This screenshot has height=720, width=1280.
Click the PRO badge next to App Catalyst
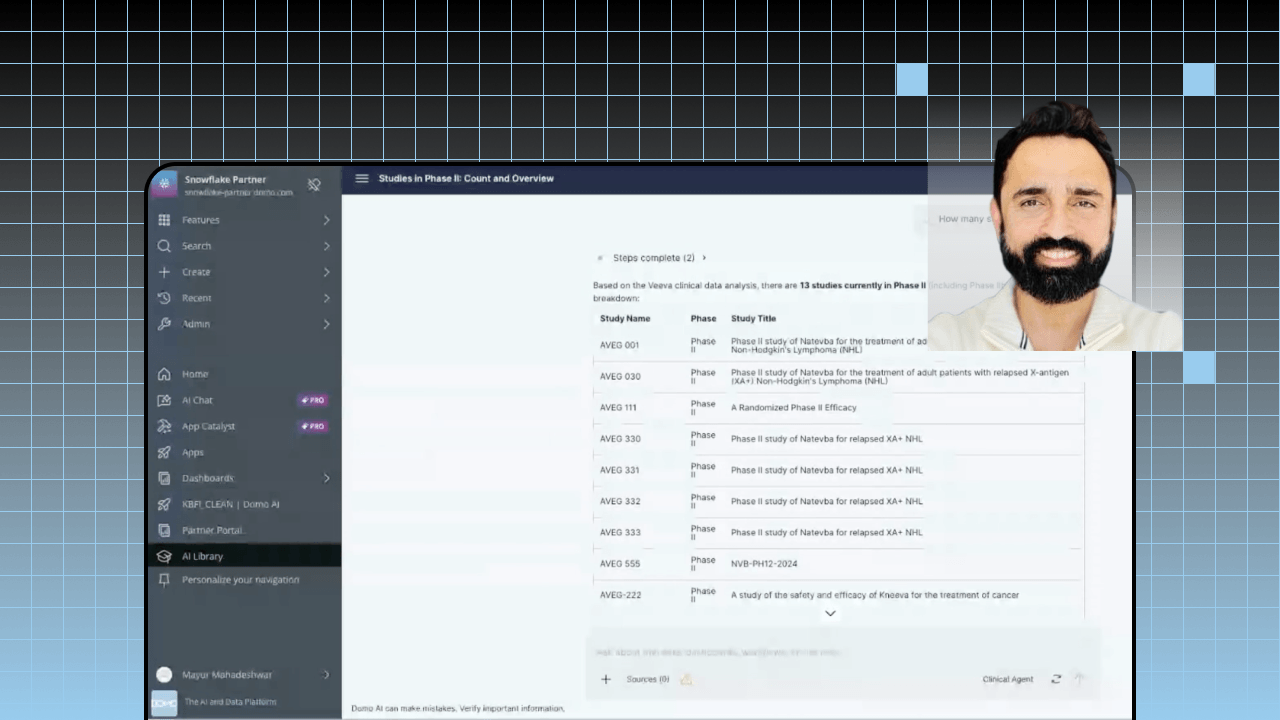[313, 426]
